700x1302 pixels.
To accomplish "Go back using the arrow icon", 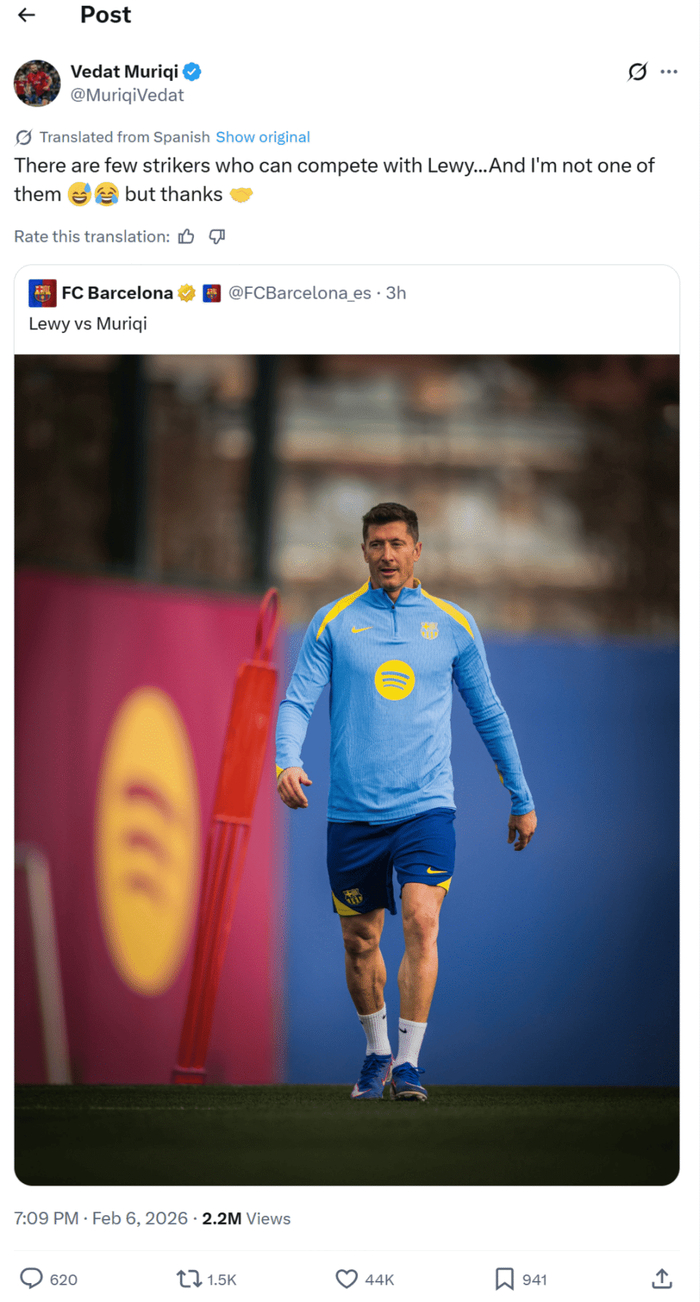I will click(27, 15).
